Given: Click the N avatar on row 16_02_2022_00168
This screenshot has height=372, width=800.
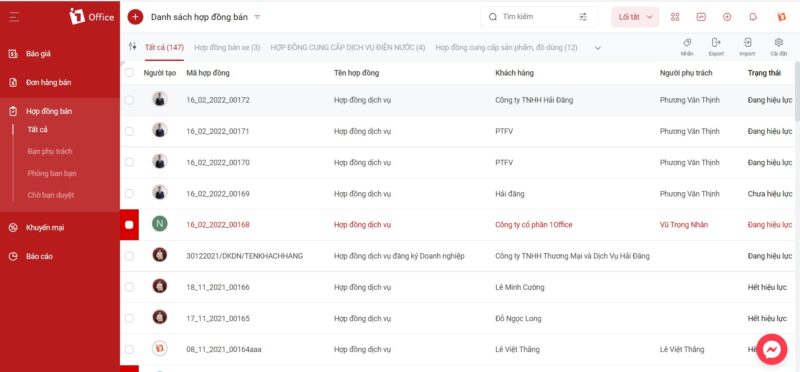Looking at the screenshot, I should tap(160, 224).
